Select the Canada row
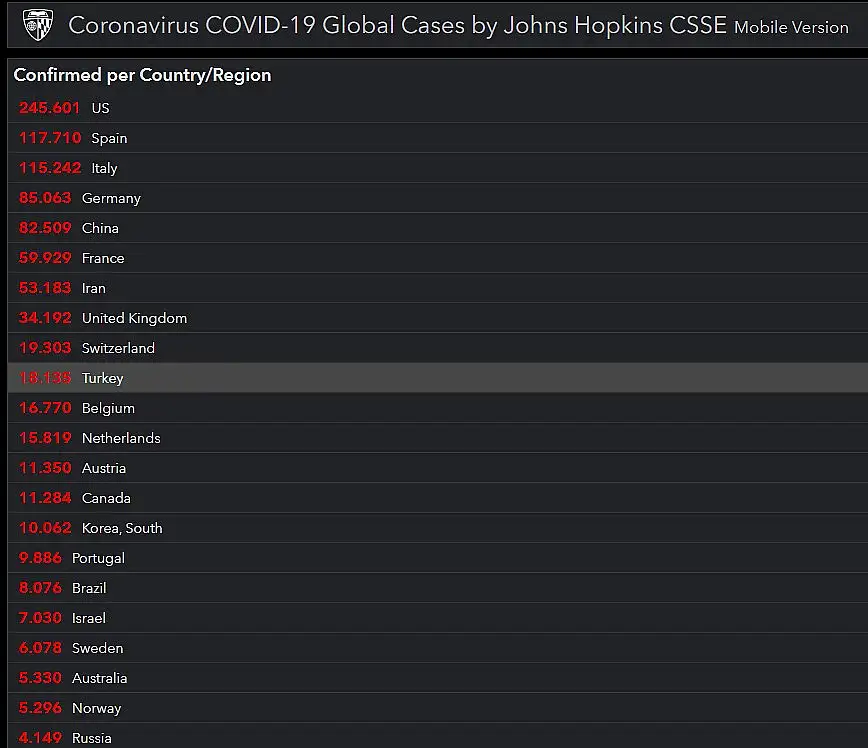The width and height of the screenshot is (868, 748). [x=438, y=498]
